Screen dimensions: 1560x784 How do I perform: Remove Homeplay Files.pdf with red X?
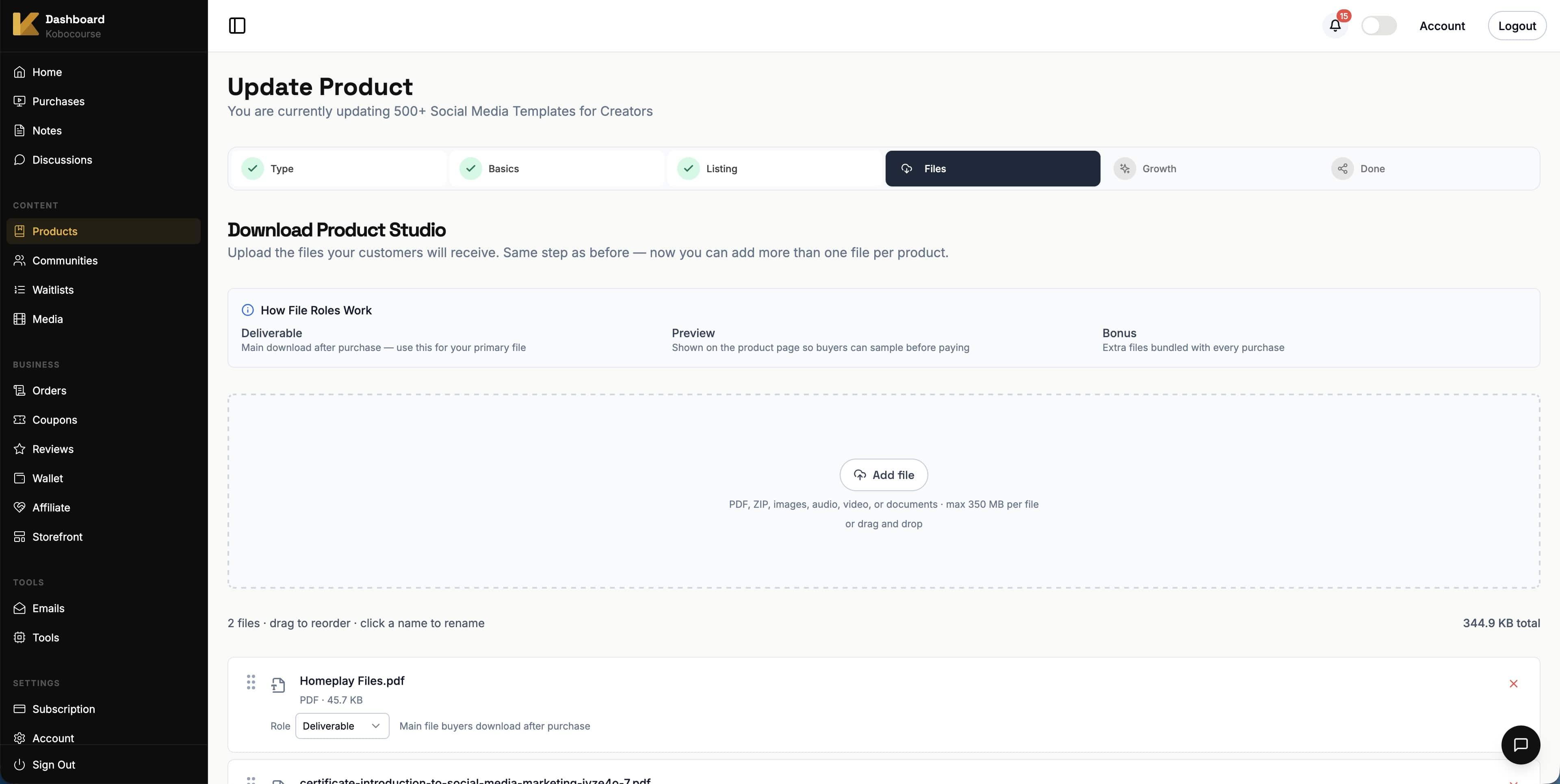[1513, 684]
